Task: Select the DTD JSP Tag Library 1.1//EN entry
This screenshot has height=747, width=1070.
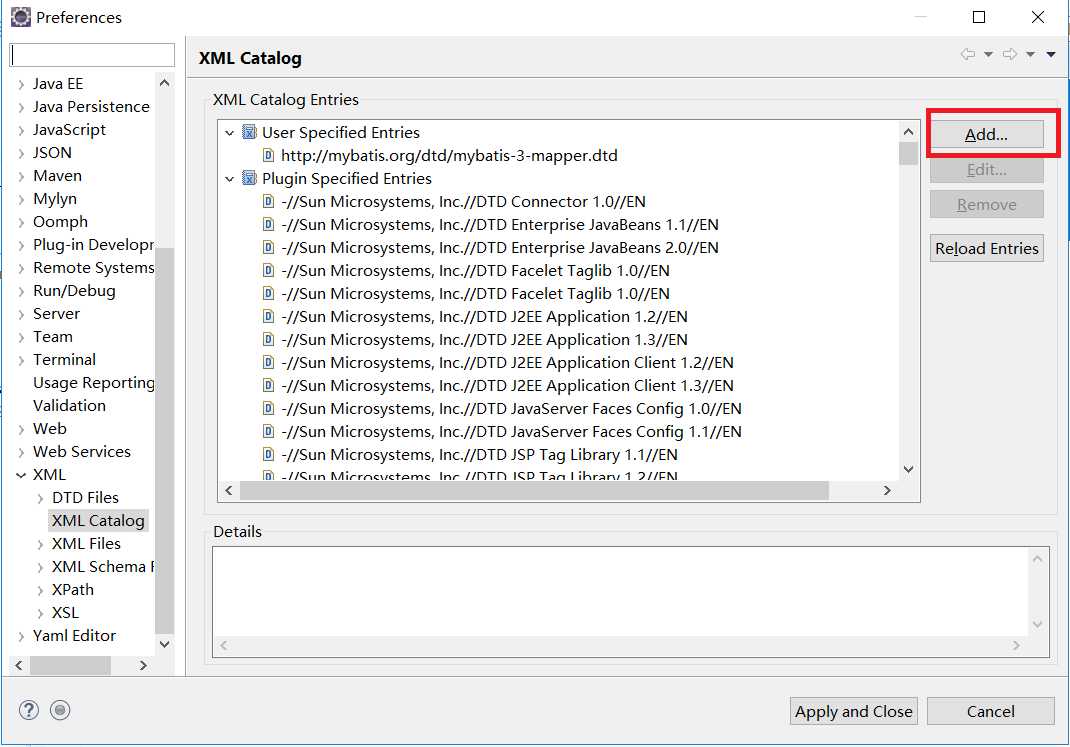Action: click(x=479, y=455)
